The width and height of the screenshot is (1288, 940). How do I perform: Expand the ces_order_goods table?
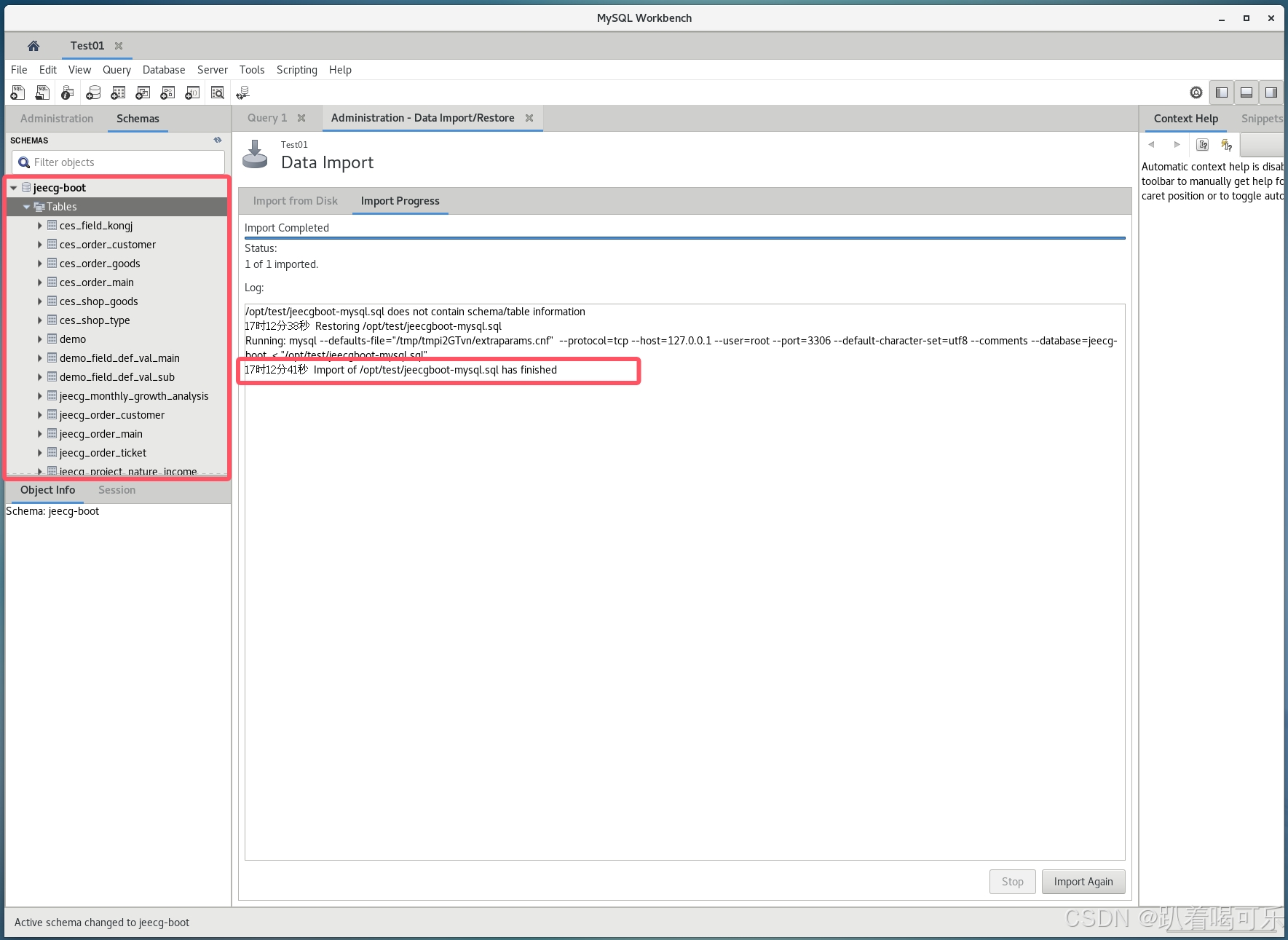[x=39, y=264]
